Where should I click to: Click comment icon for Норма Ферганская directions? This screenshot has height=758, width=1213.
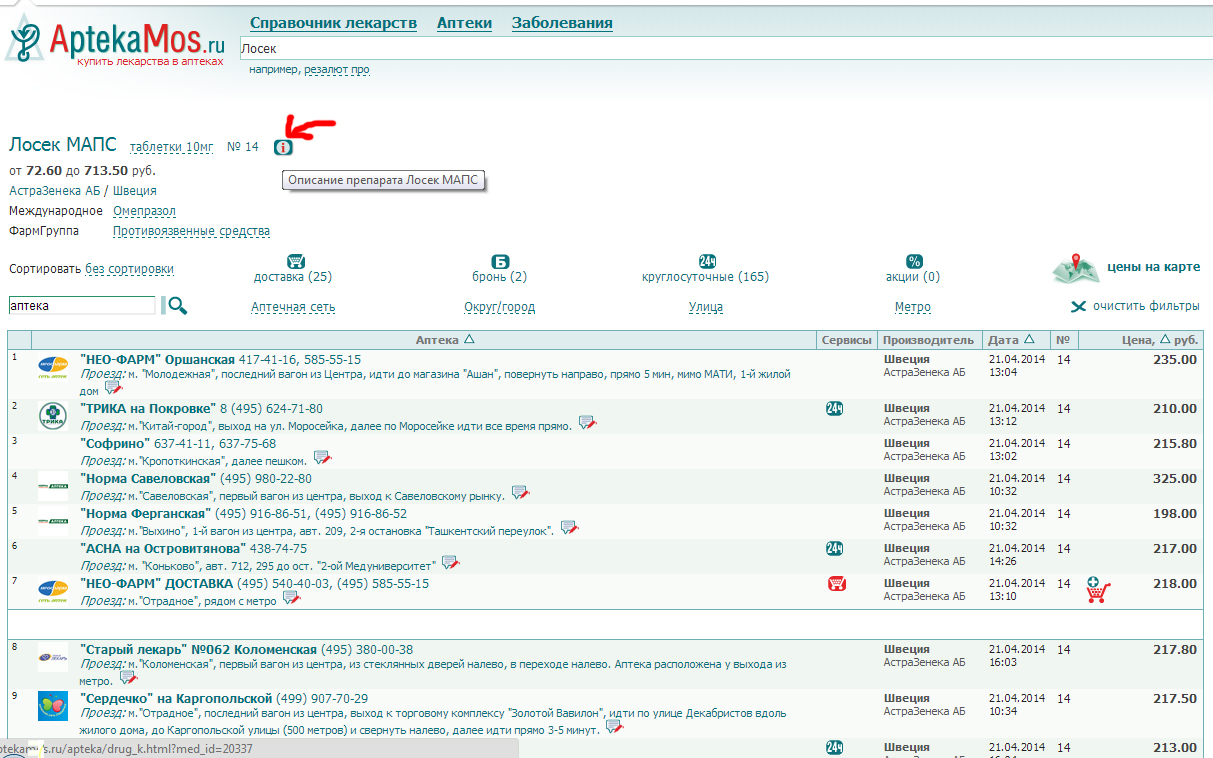568,527
